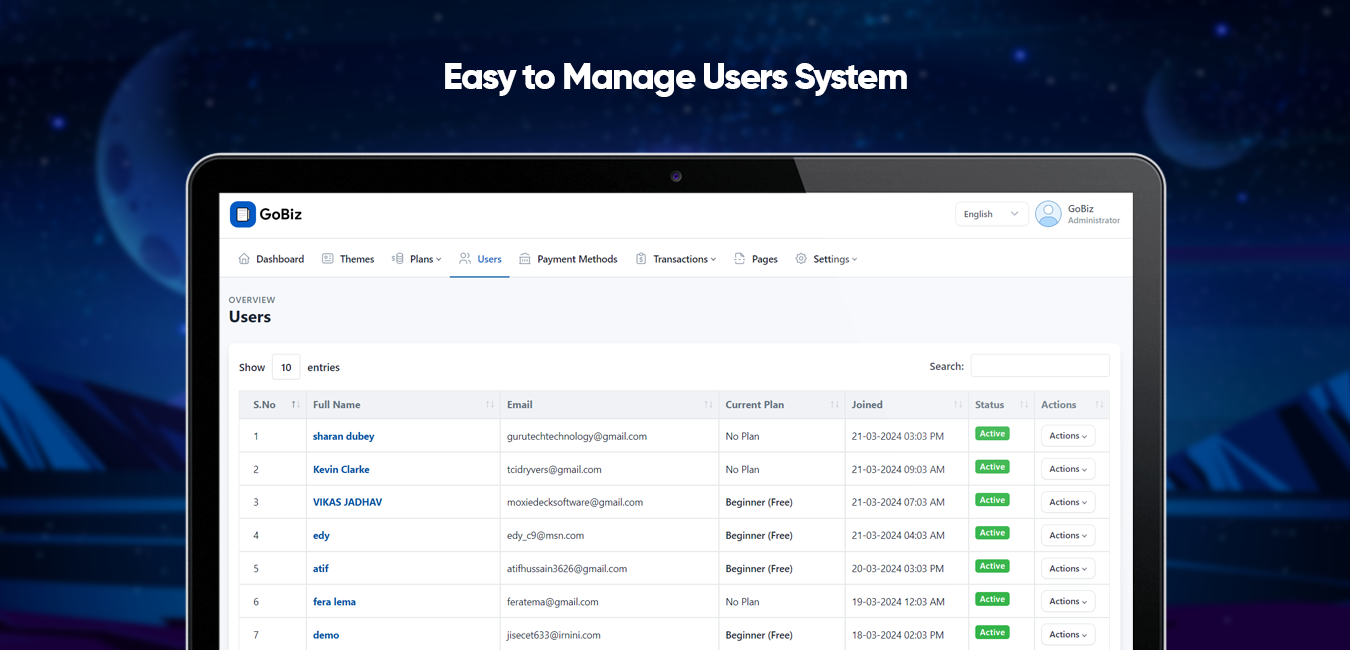Switch to the Users tab
Viewport: 1350px width, 650px height.
click(480, 259)
